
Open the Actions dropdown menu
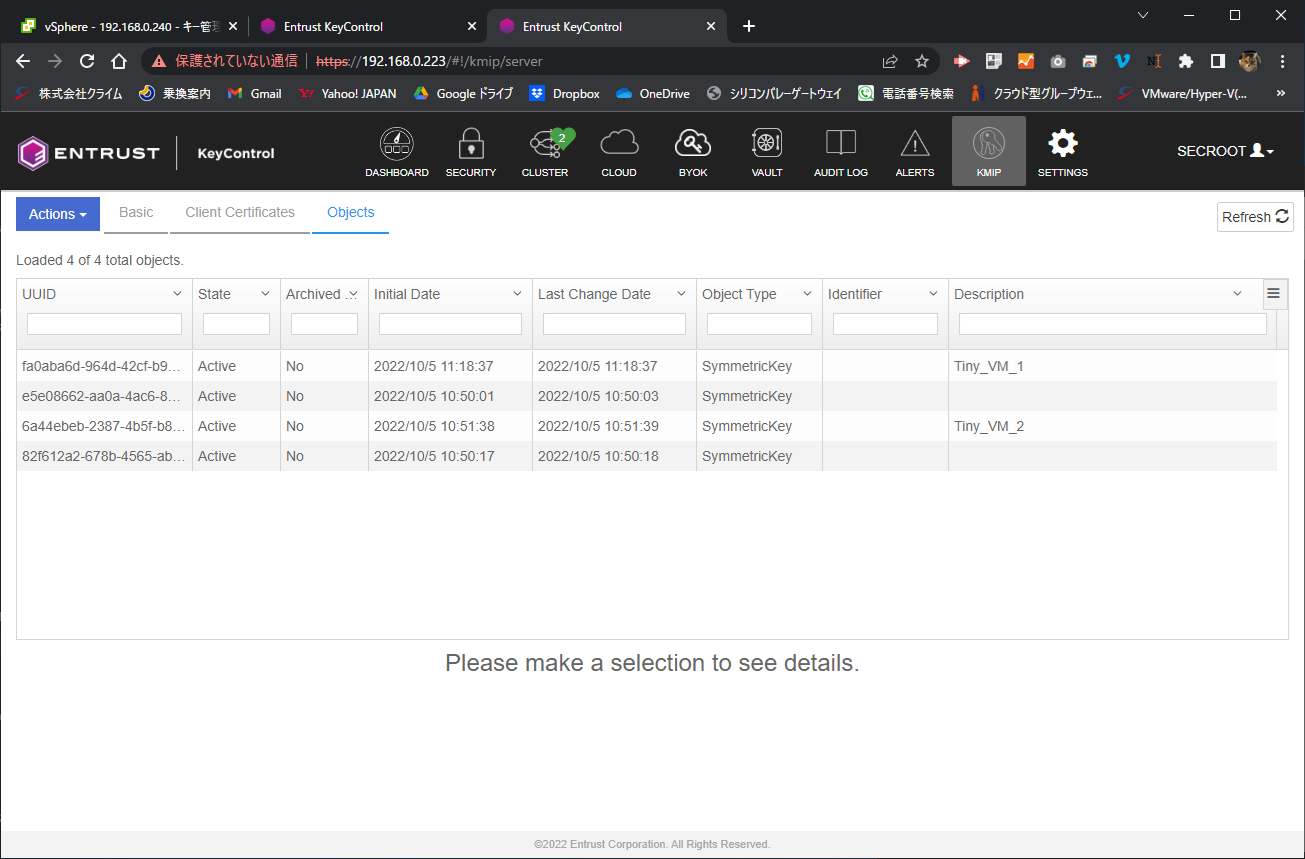point(58,214)
